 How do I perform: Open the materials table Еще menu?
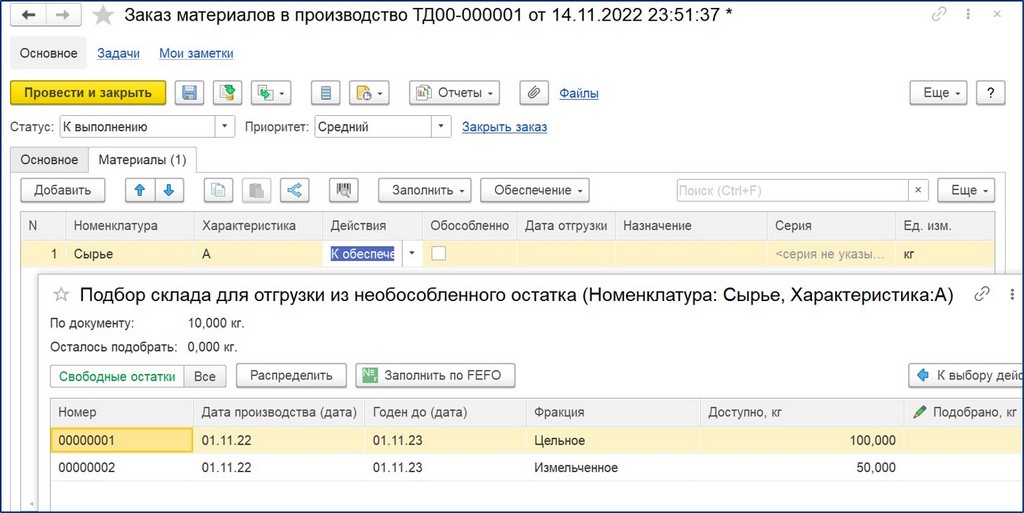(967, 191)
